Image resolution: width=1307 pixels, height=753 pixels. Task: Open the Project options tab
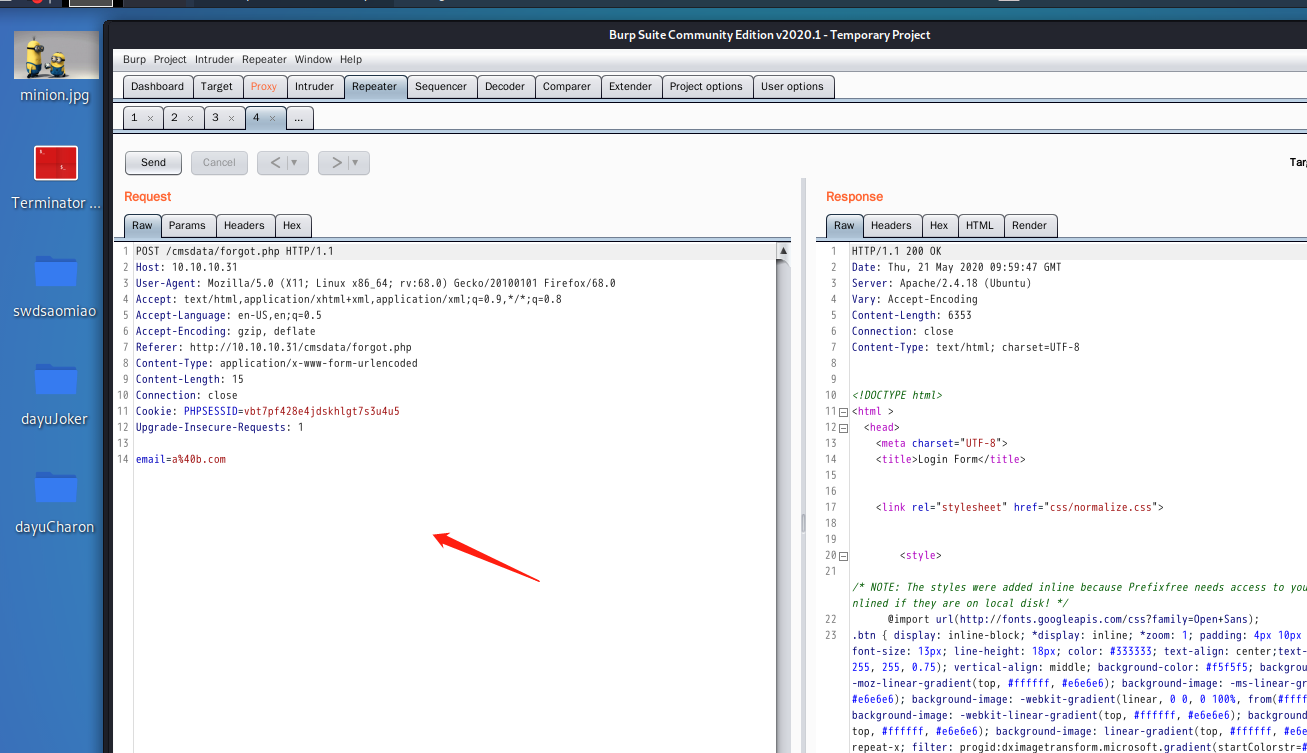coord(706,86)
